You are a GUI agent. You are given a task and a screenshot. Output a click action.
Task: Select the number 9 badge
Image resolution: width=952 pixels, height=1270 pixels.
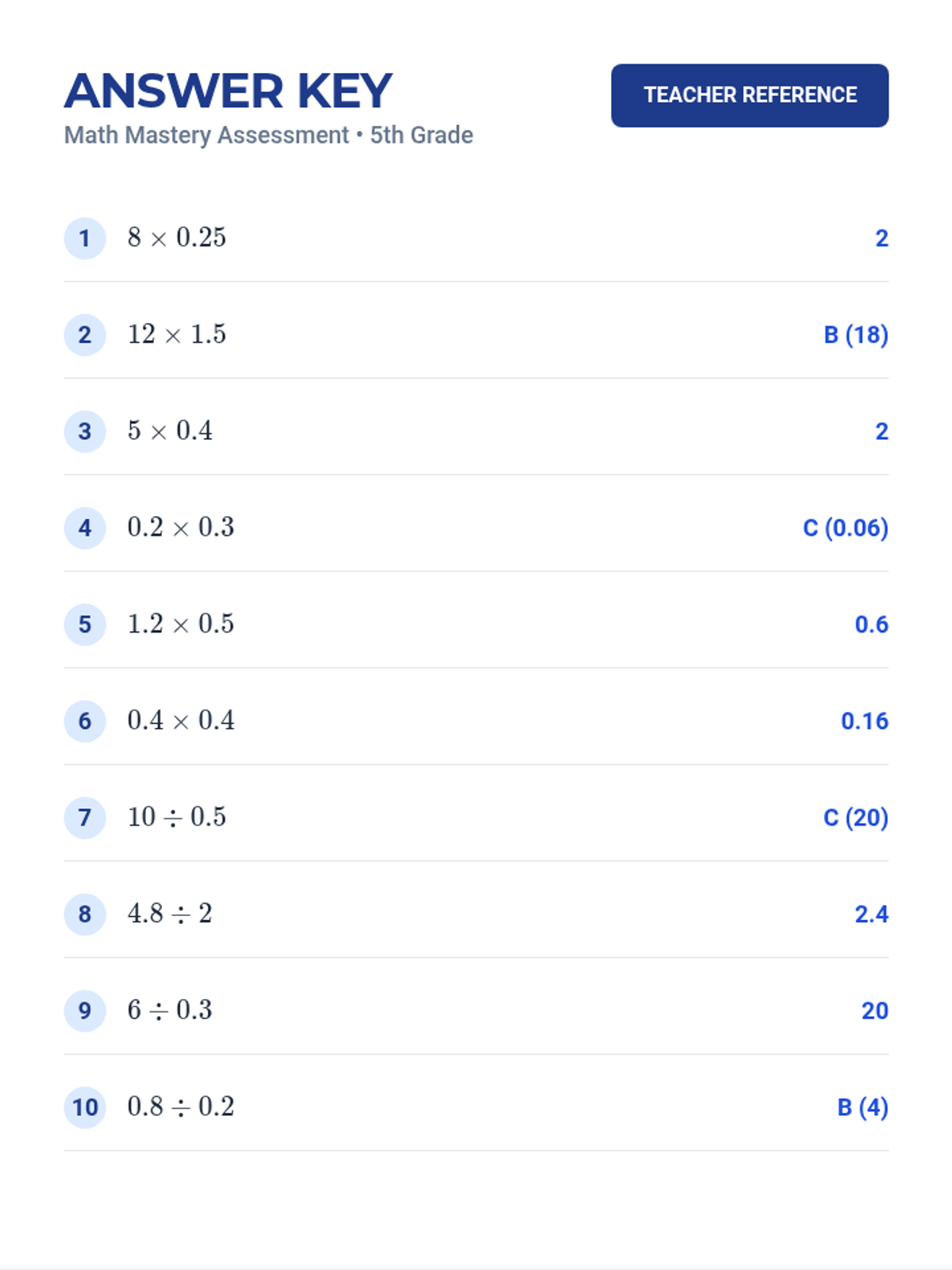point(85,1010)
